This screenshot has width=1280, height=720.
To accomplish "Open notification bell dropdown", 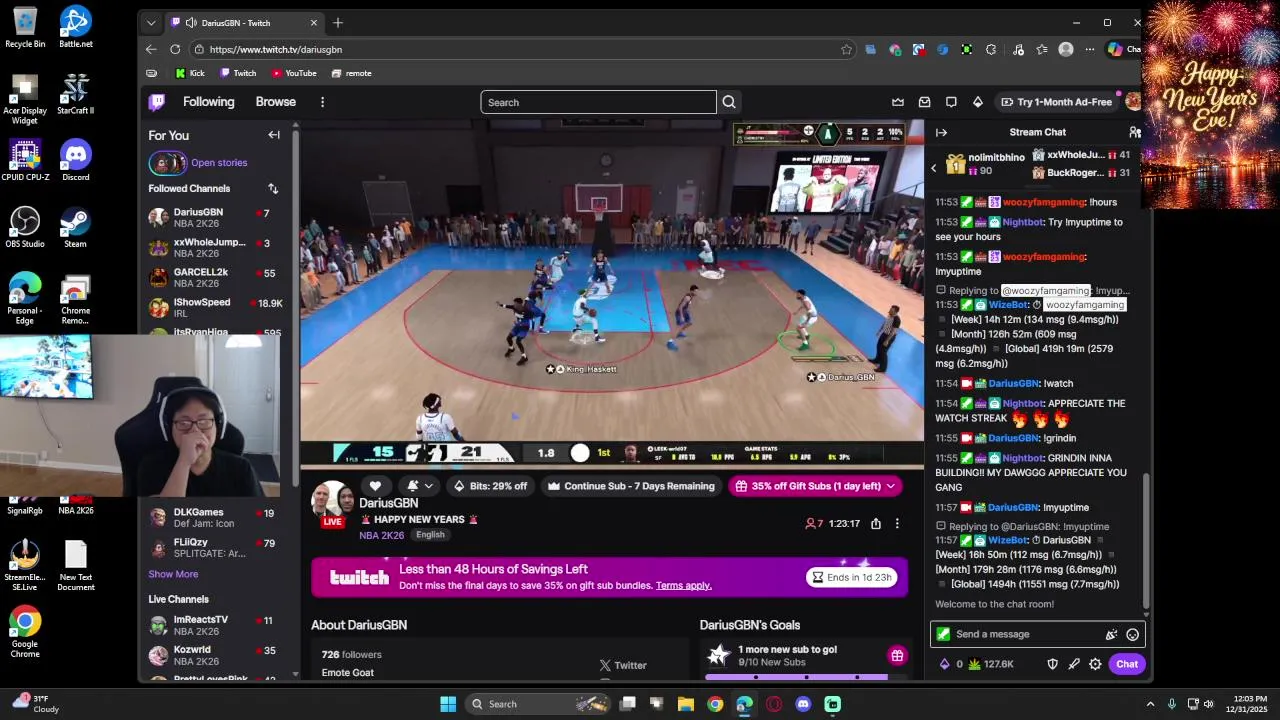I will (x=419, y=486).
